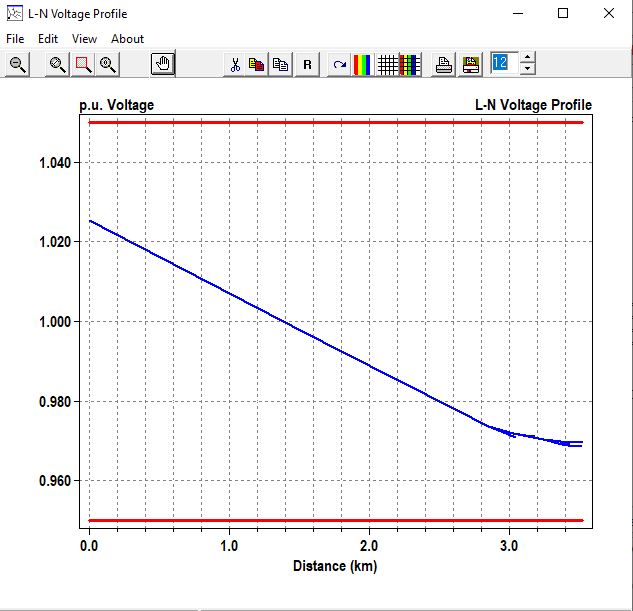Viewport: 633px width, 611px height.
Task: Toggle the grid lines icon
Action: 387,65
